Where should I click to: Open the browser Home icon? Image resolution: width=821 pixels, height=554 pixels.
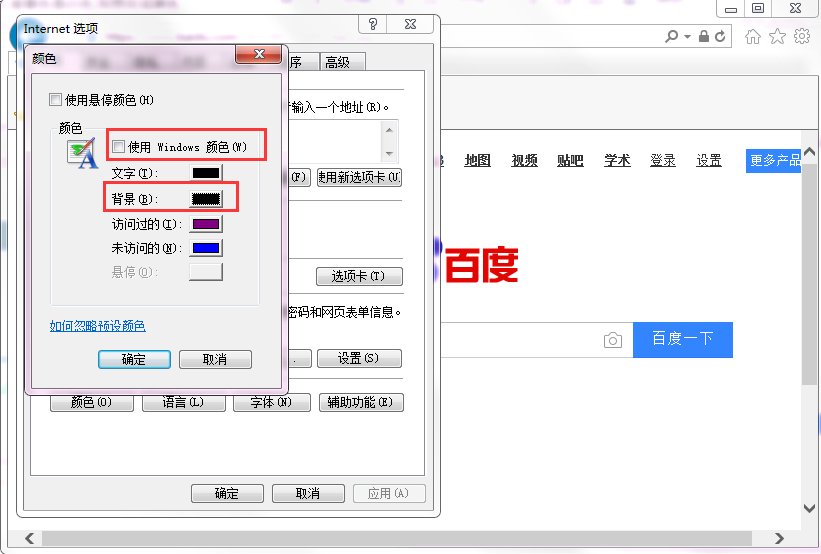752,36
